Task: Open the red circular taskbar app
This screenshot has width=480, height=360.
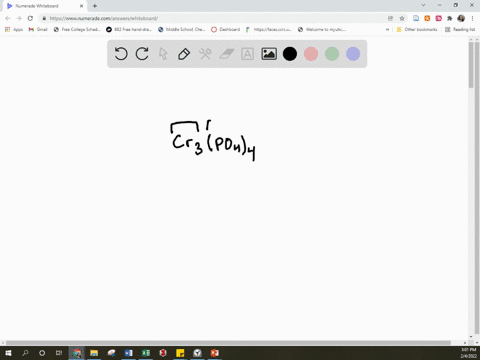Action: [x=163, y=353]
